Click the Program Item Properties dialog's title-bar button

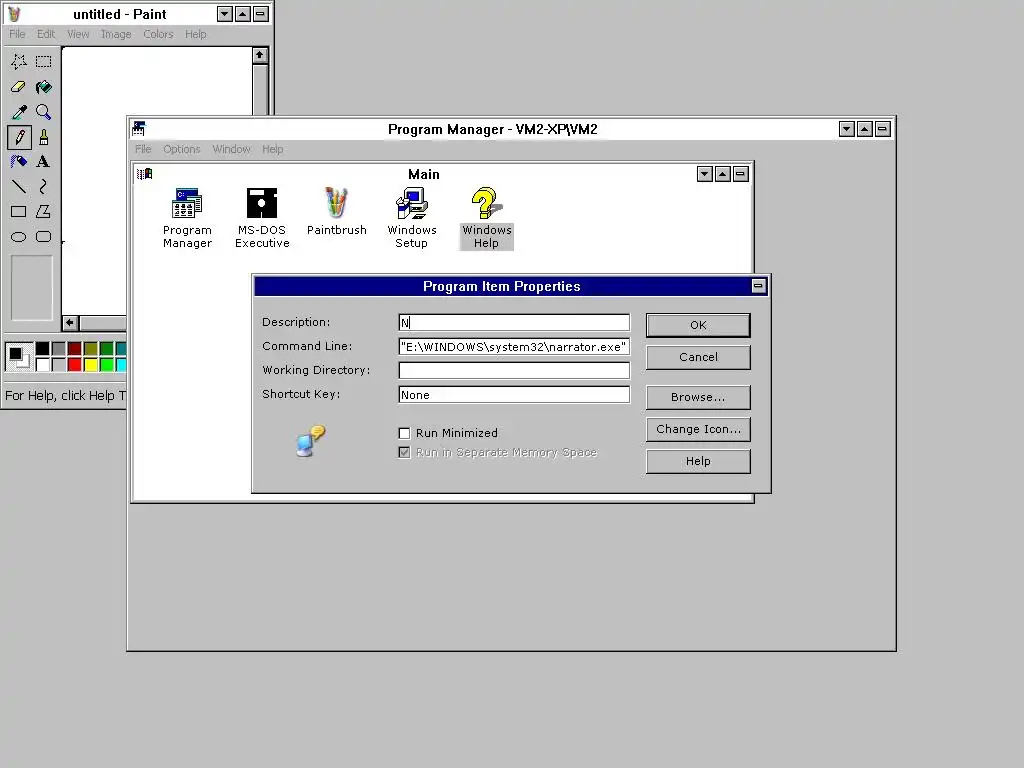pos(758,285)
